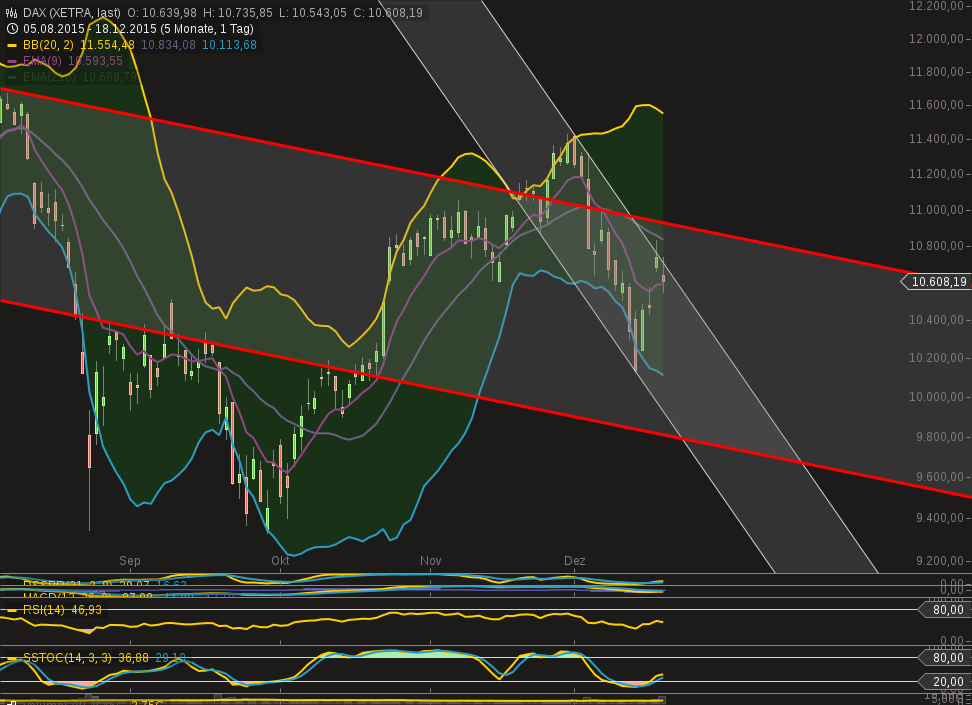Click the yellow RSI(14) legend marker
The image size is (972, 705).
pyautogui.click(x=11, y=611)
